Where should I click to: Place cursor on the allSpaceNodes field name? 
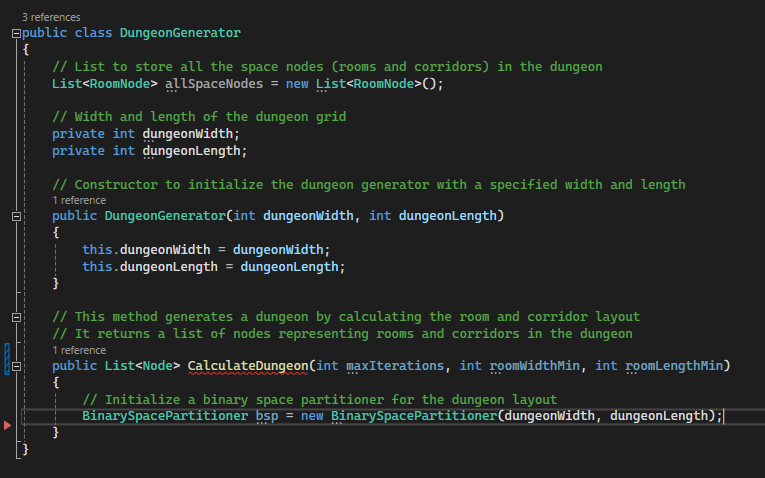coord(214,84)
